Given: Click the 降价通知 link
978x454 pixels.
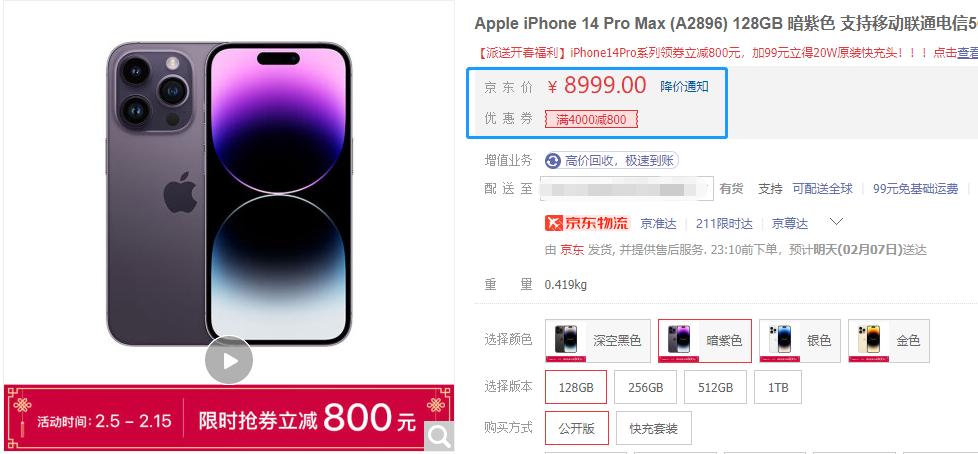Looking at the screenshot, I should 684,87.
